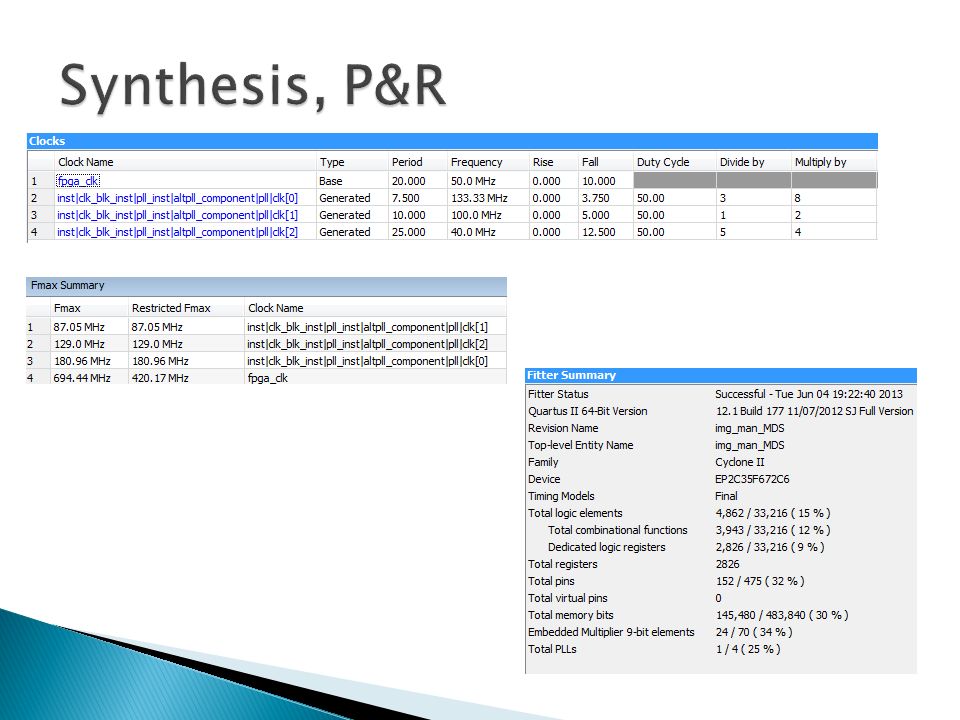
Task: Select the Fitter Status row label
Action: point(558,395)
